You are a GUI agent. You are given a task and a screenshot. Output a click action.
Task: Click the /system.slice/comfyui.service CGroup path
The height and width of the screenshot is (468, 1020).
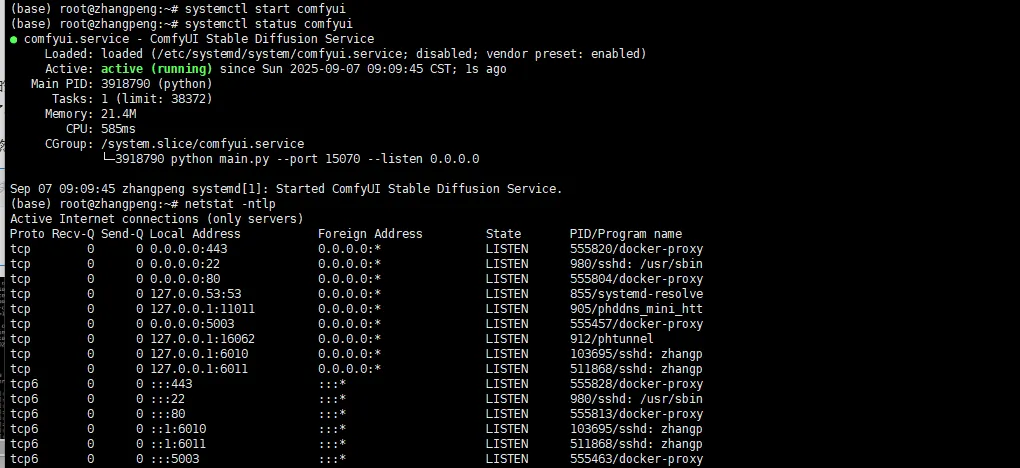coord(202,144)
